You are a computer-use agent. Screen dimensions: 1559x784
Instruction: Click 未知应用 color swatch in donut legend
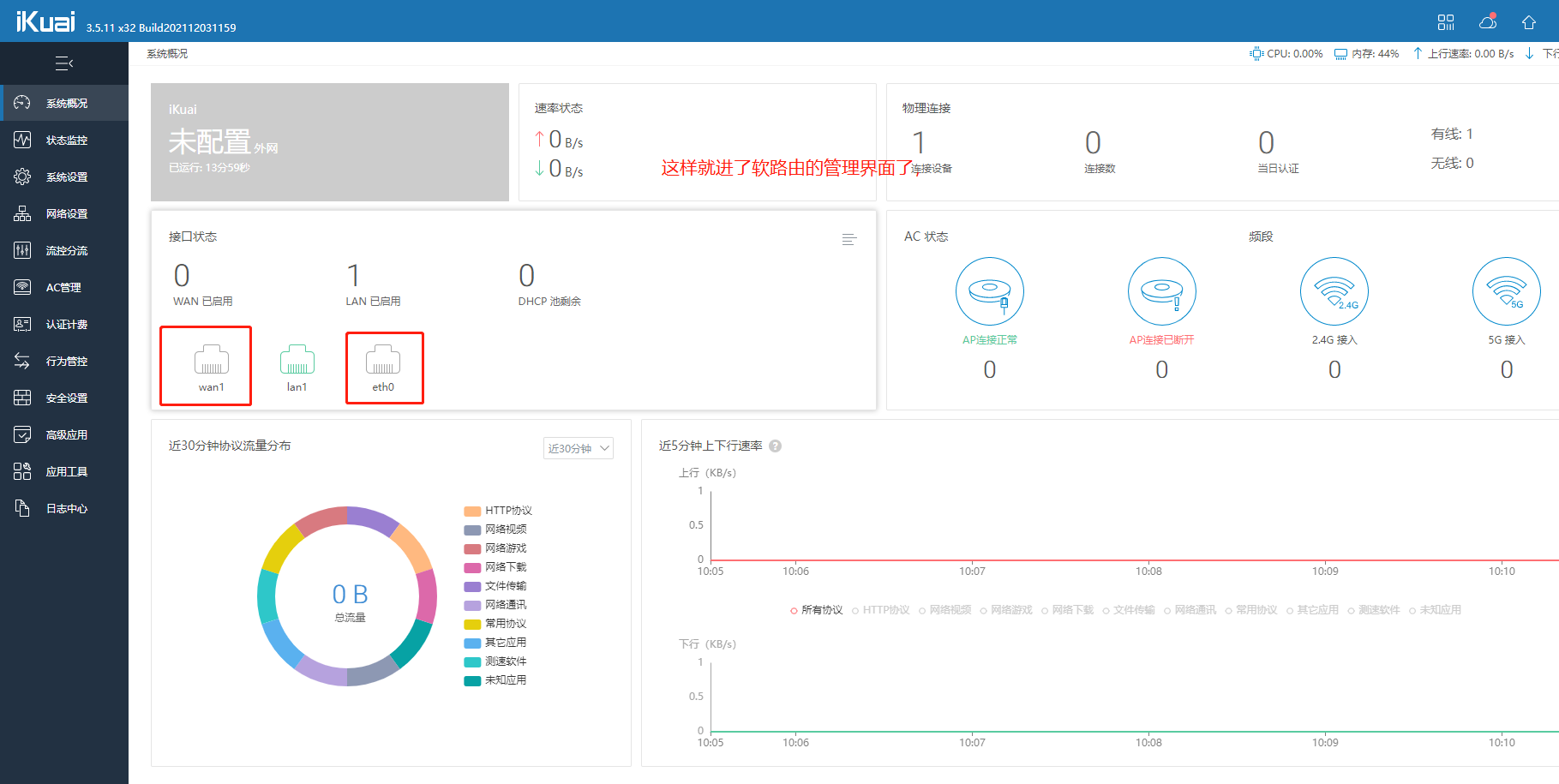472,680
